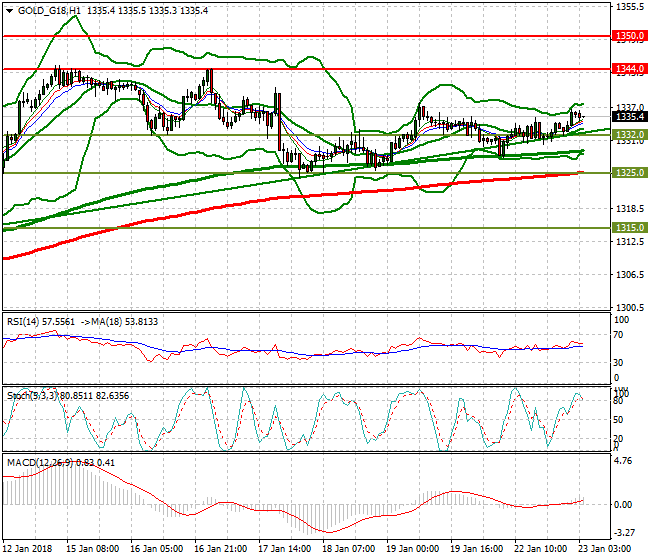650x560 pixels.
Task: Select the MA(18) 53.8133 indicator label
Action: [x=126, y=322]
